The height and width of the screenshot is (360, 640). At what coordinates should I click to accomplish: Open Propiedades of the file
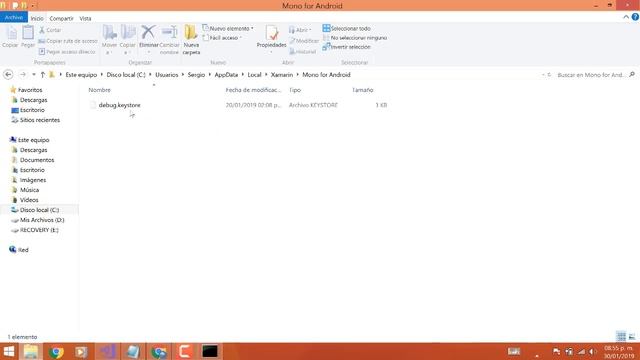click(271, 38)
